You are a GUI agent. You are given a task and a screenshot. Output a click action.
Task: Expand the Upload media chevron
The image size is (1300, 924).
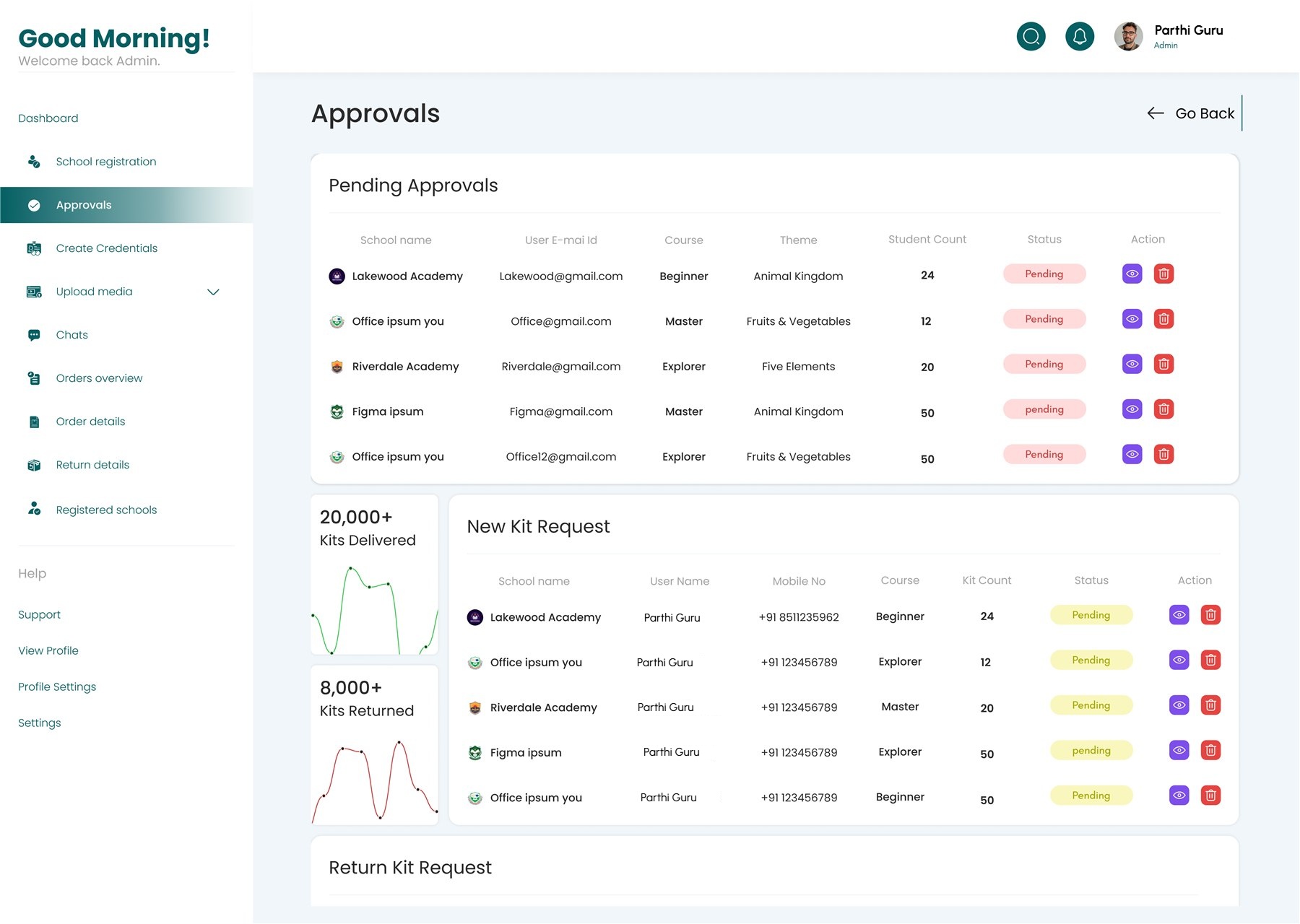(213, 292)
